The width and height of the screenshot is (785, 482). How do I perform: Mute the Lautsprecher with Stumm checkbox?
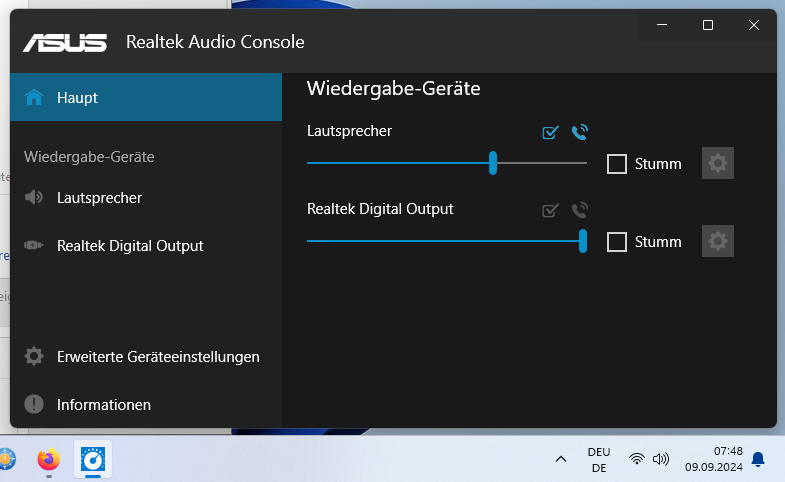coord(617,164)
